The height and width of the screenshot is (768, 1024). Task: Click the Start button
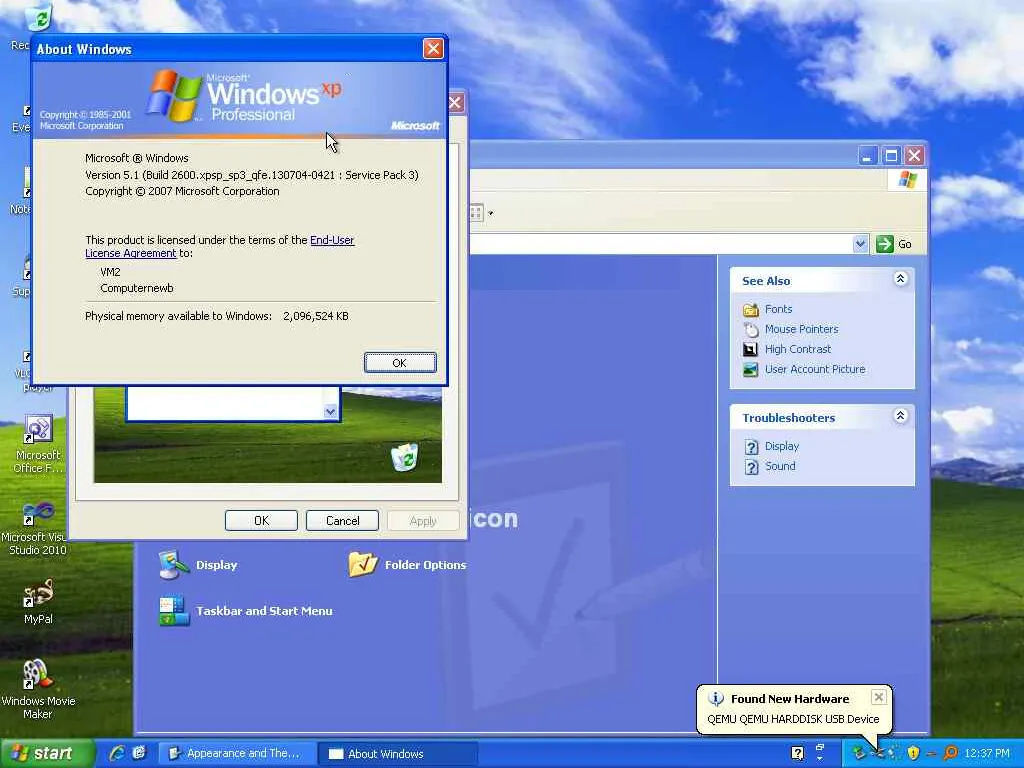tap(46, 754)
